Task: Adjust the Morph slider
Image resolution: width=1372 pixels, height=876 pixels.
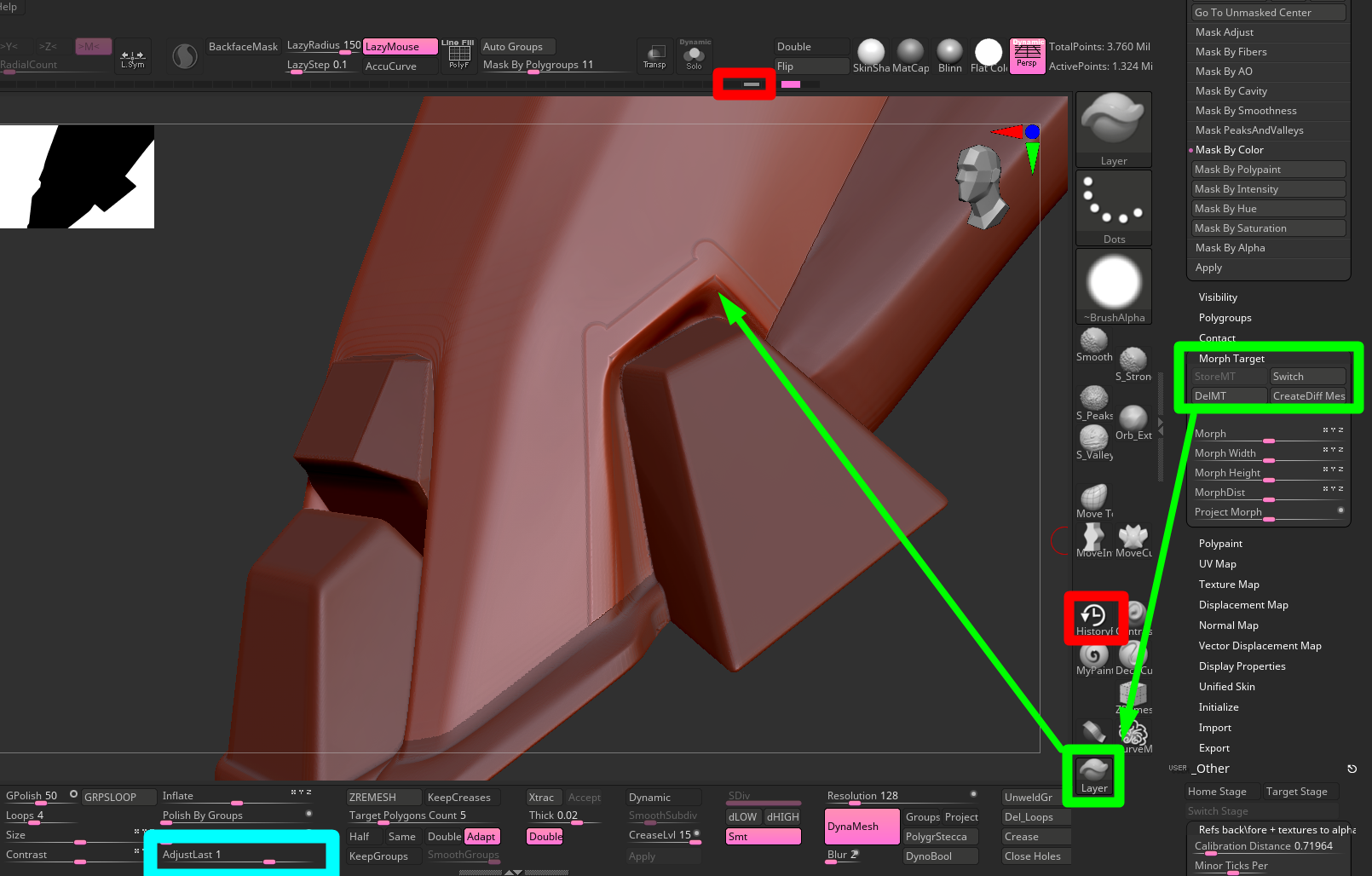Action: [x=1268, y=435]
